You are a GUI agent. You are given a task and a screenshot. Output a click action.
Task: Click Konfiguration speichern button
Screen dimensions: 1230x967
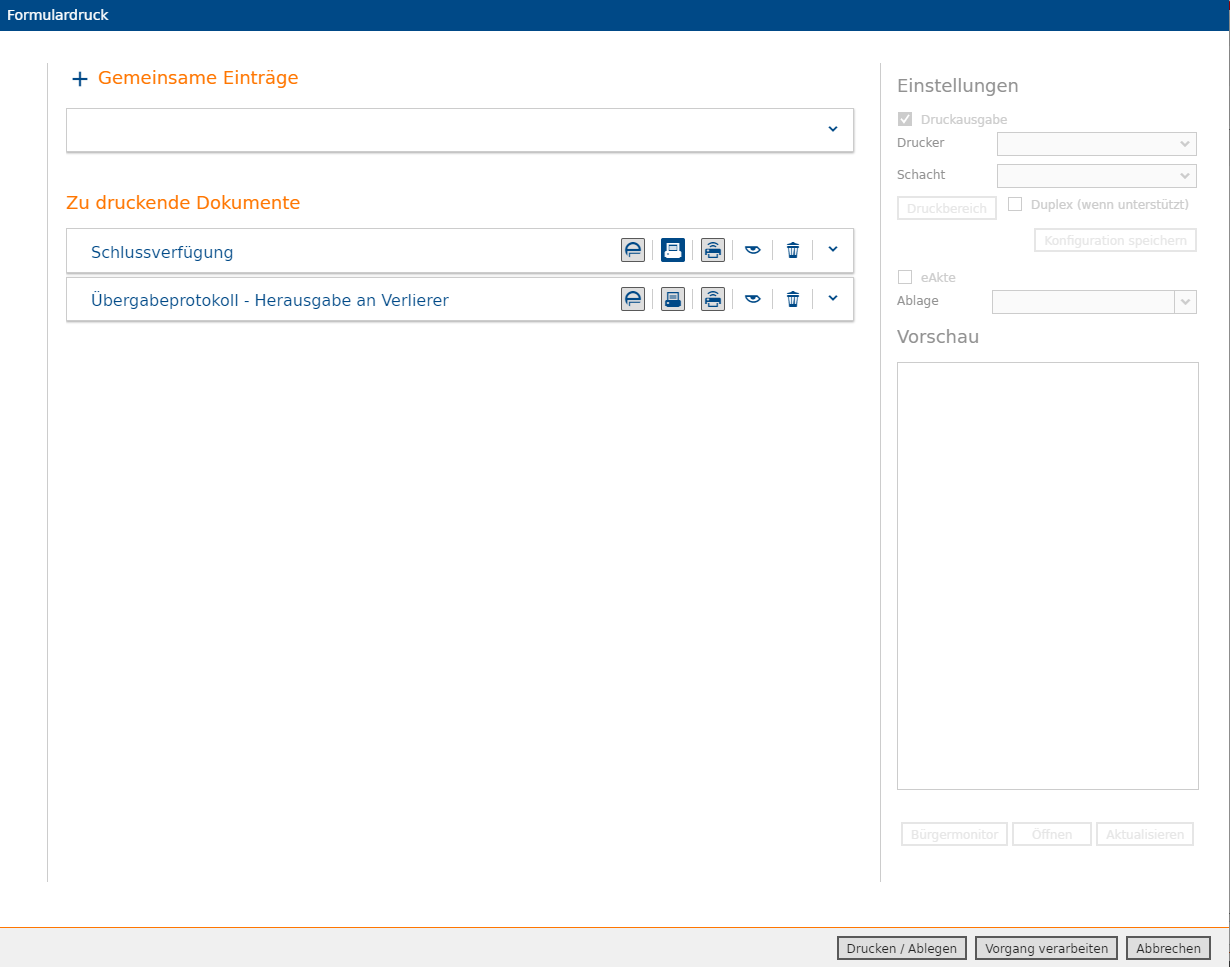point(1115,240)
